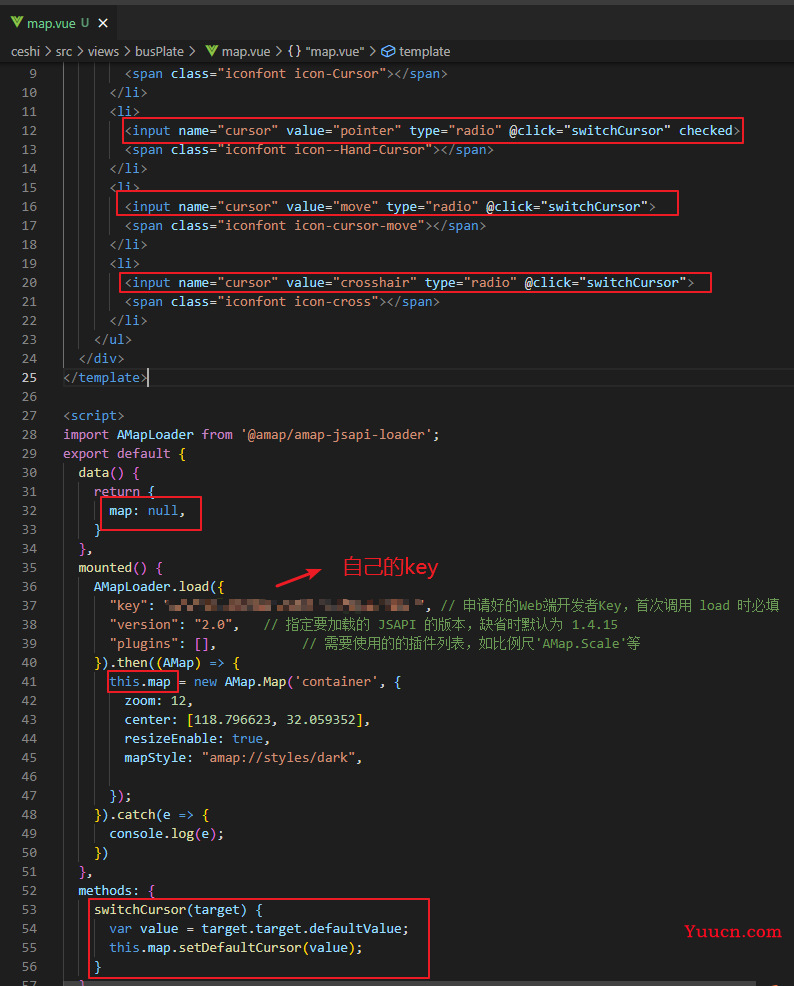Click the 'checked' attribute on line 12

click(x=705, y=130)
